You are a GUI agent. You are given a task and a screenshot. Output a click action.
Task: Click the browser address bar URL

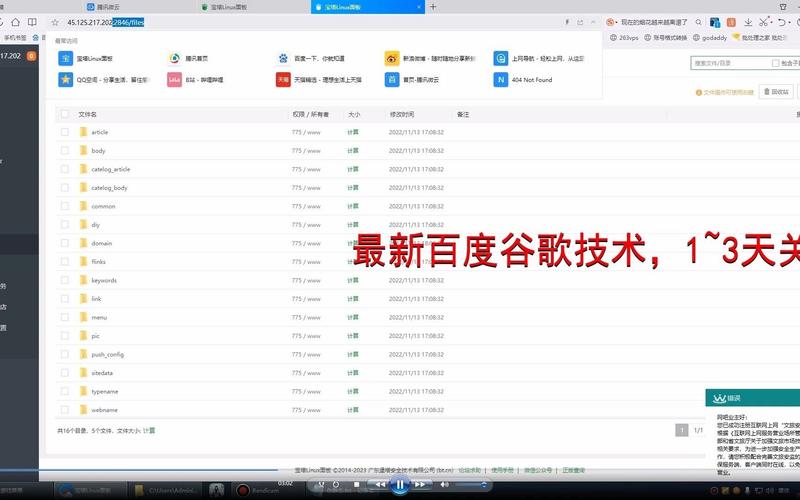point(106,22)
